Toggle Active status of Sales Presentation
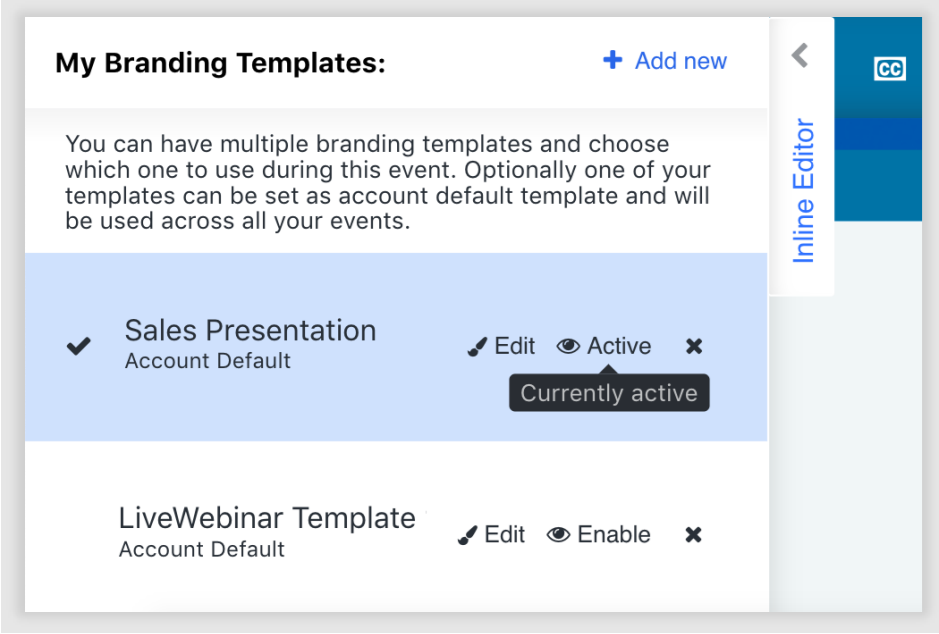The height and width of the screenshot is (634, 939). coord(618,346)
